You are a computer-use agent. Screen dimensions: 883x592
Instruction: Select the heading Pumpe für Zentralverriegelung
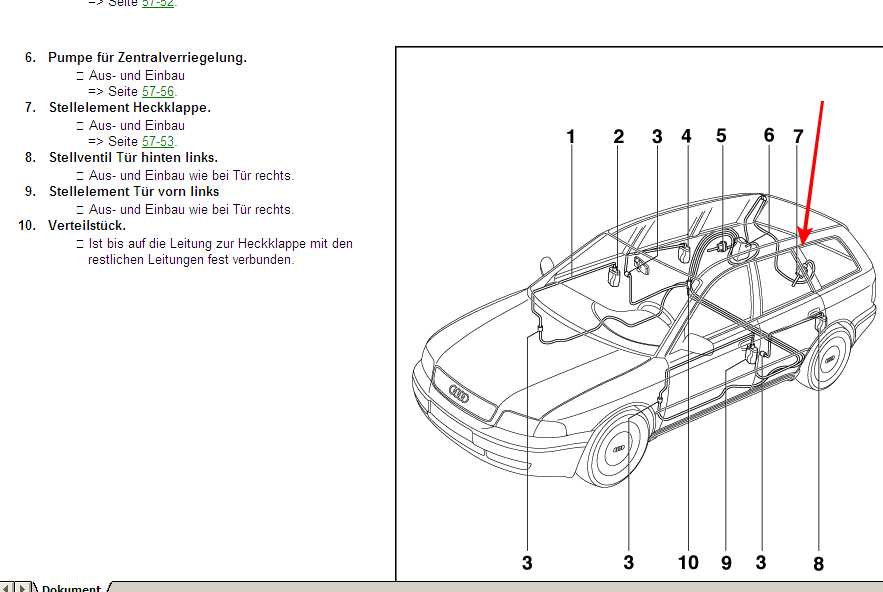[x=147, y=57]
